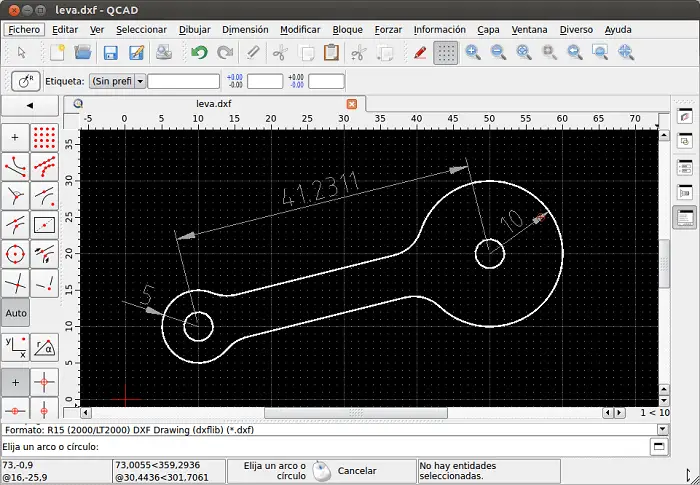
Task: Toggle the Auto snap button
Action: pyautogui.click(x=16, y=313)
